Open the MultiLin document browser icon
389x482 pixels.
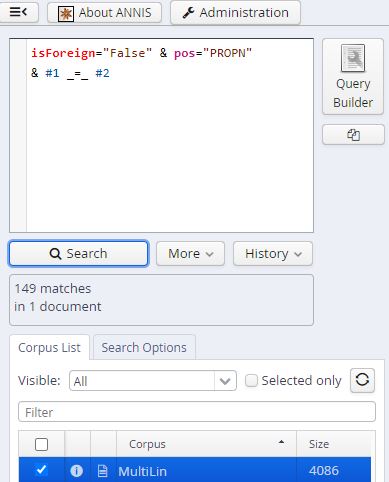[x=103, y=471]
